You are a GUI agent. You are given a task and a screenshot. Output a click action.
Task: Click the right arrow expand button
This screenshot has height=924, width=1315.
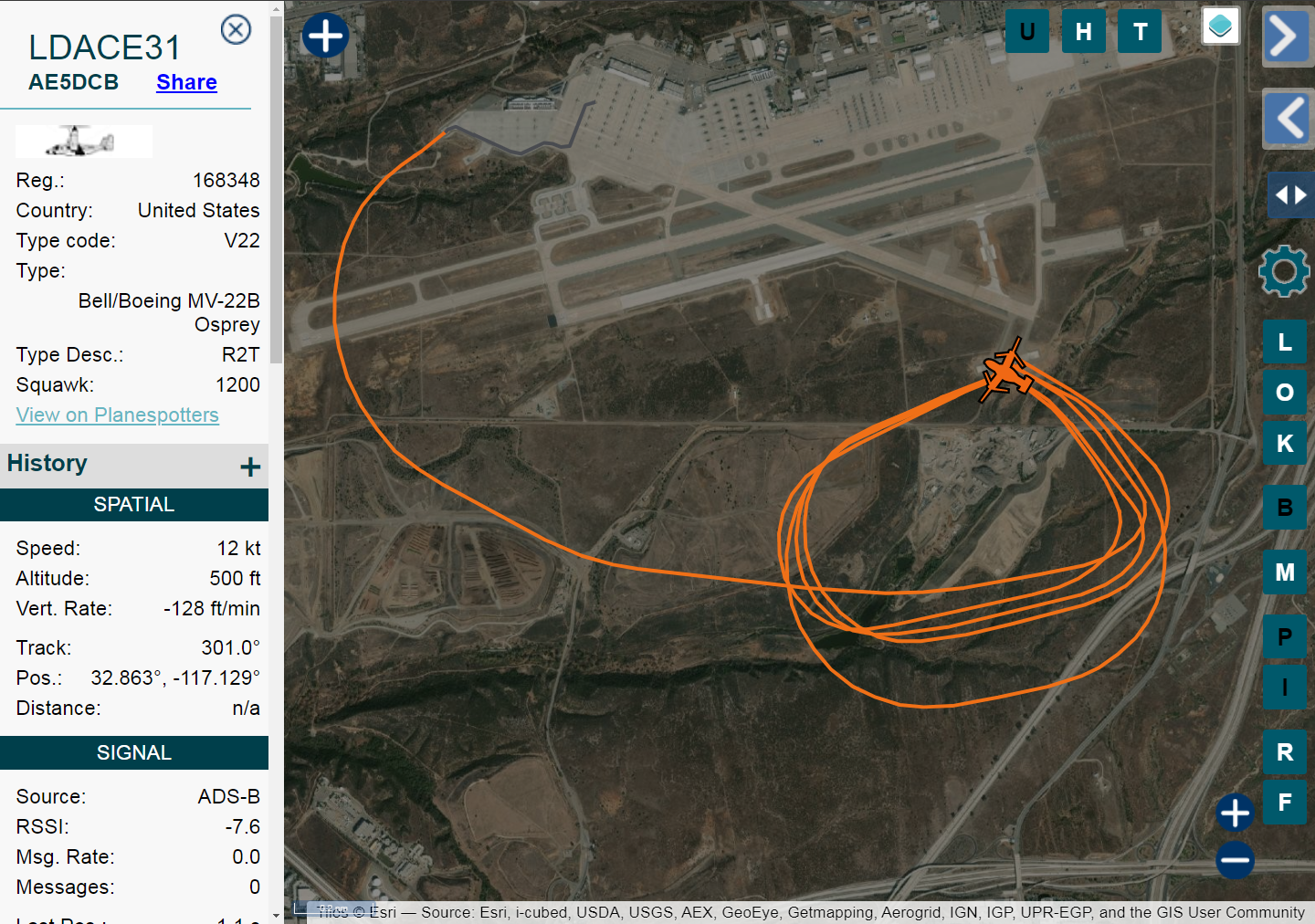(1287, 37)
